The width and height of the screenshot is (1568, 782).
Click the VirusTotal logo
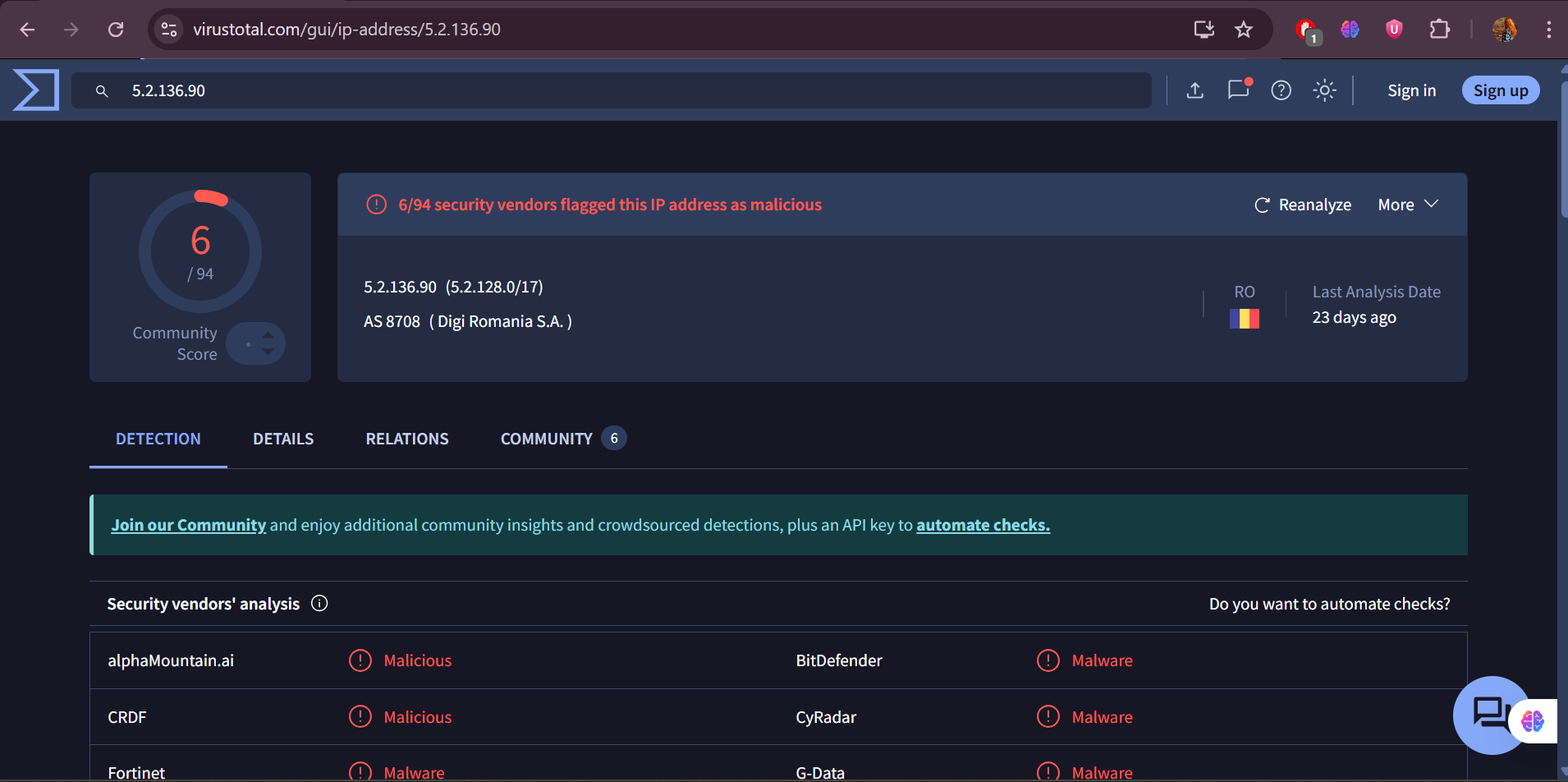pyautogui.click(x=34, y=90)
